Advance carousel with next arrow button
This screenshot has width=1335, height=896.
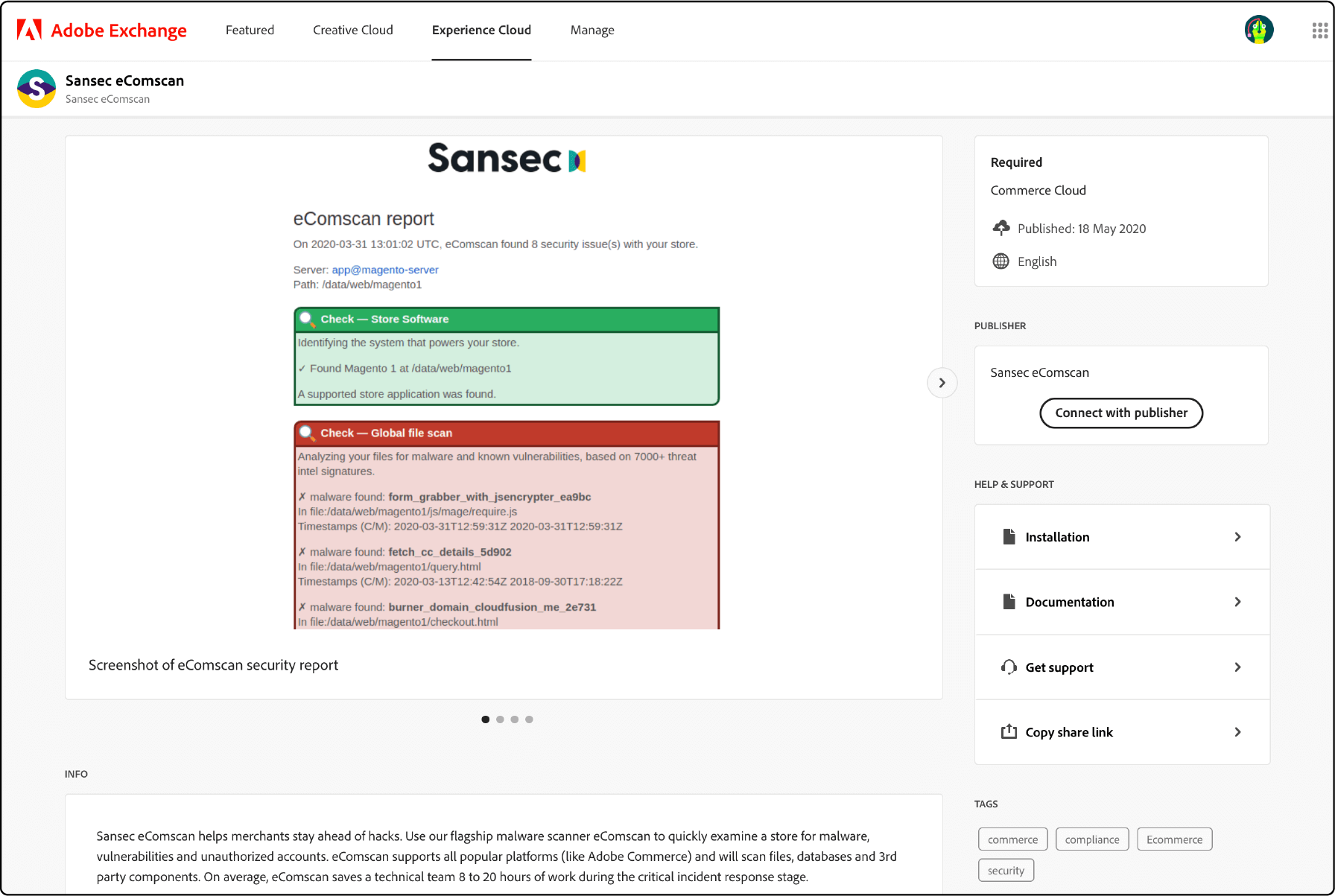tap(942, 383)
